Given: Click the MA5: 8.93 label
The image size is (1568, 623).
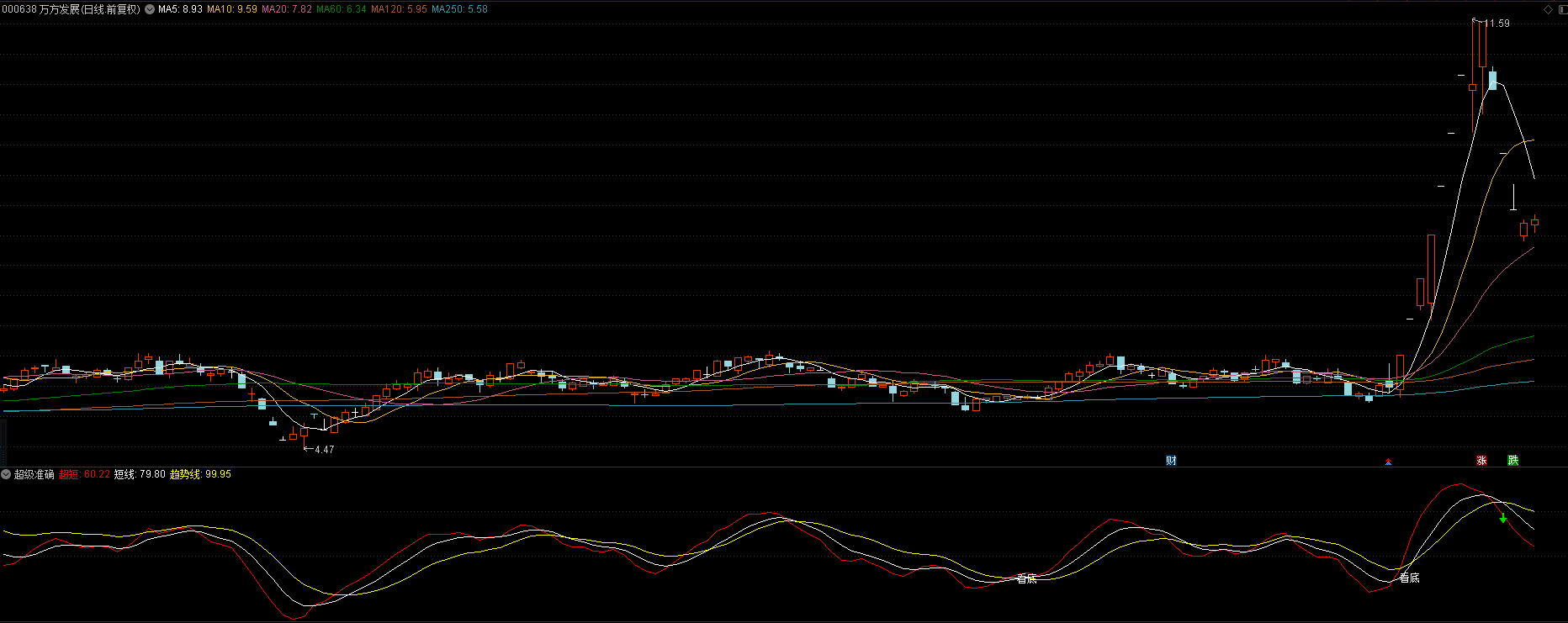Looking at the screenshot, I should pyautogui.click(x=180, y=9).
